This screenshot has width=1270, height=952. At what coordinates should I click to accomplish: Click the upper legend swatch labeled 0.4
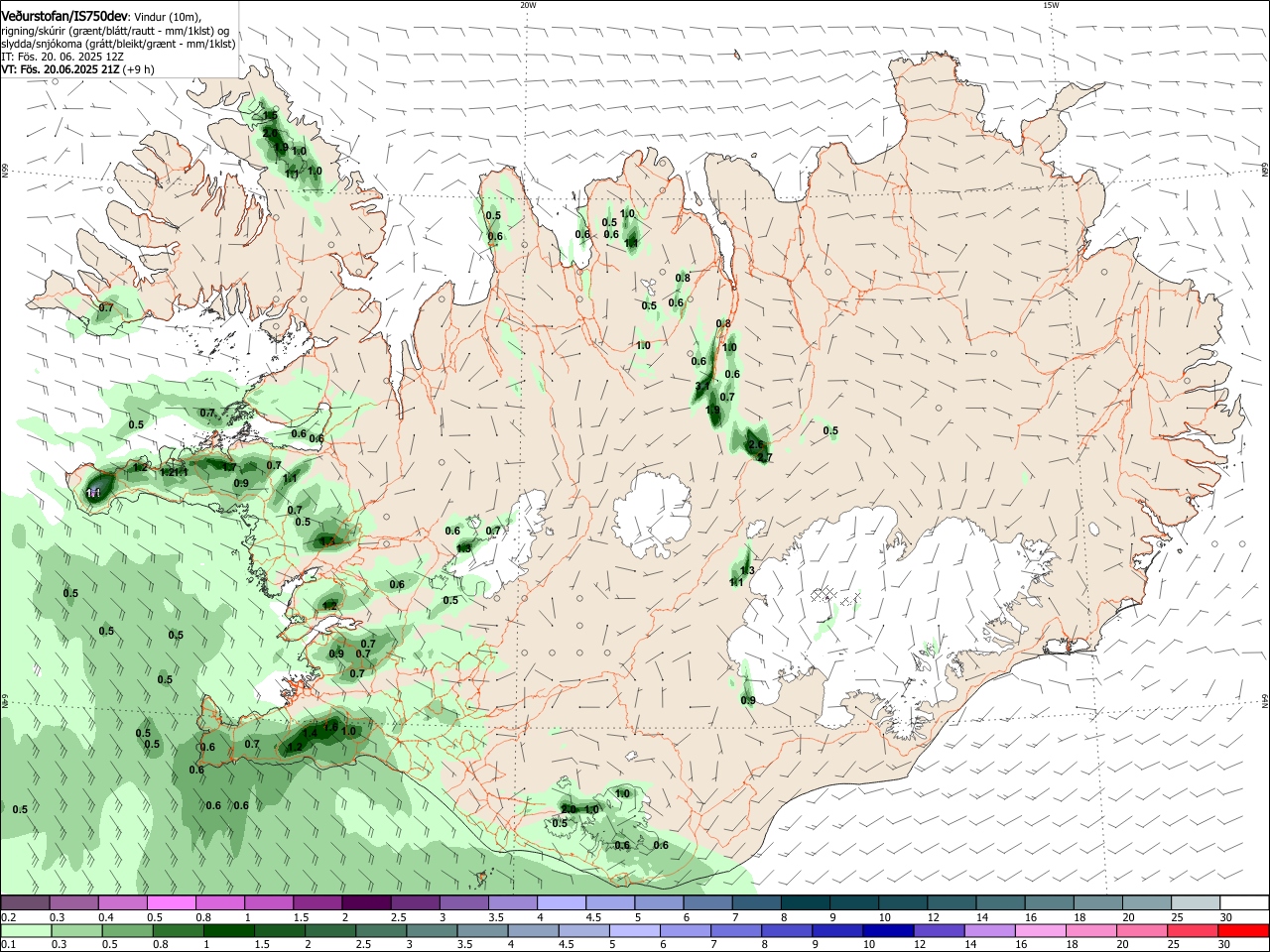[122, 902]
